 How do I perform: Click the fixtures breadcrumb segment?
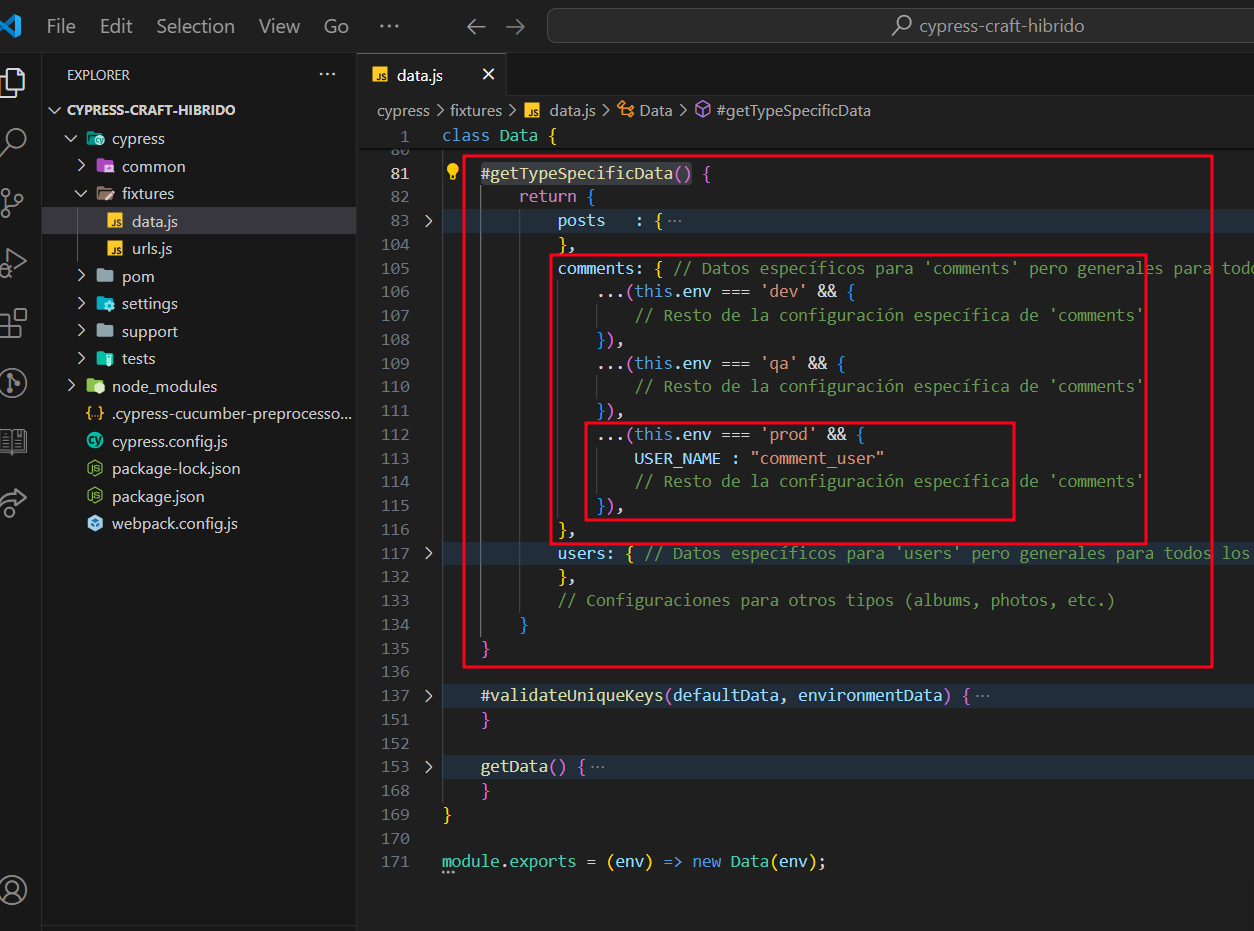click(x=476, y=111)
